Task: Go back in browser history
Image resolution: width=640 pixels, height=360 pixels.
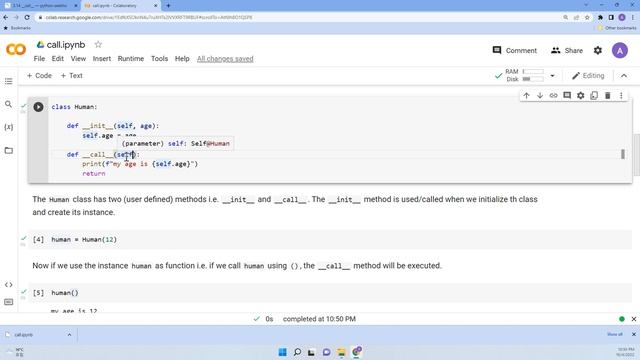Action: [6, 18]
